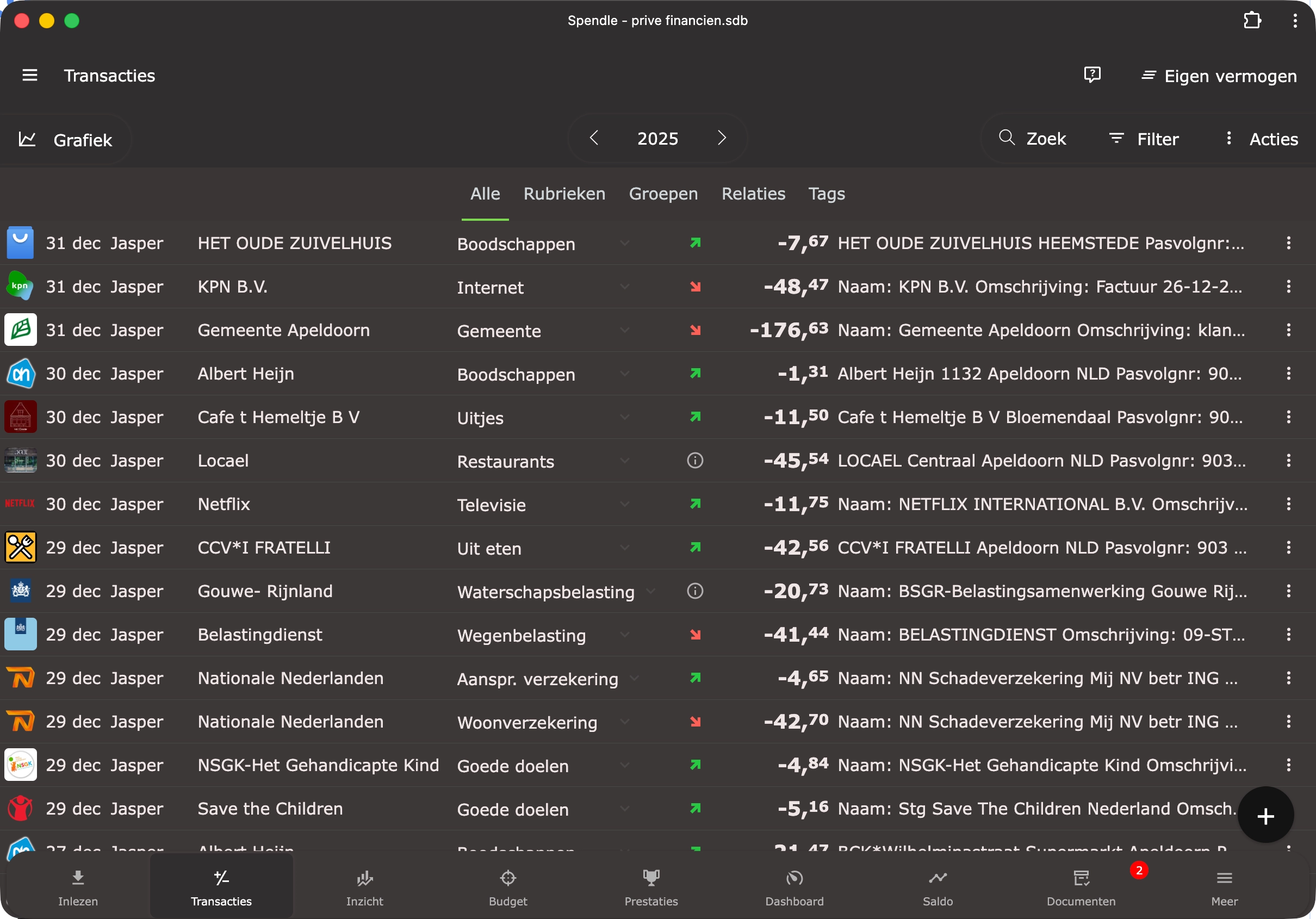Open the Waterschapsbelasting category dropdown

(650, 592)
